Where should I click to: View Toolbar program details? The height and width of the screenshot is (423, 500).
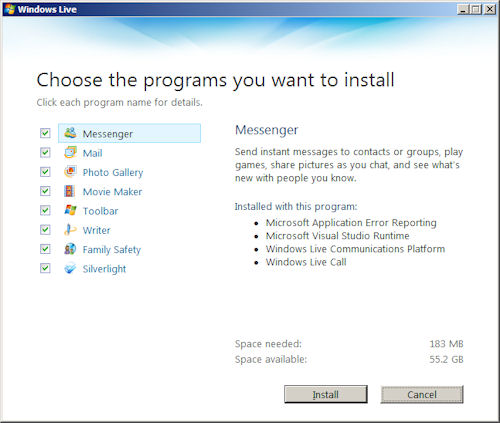[x=100, y=211]
